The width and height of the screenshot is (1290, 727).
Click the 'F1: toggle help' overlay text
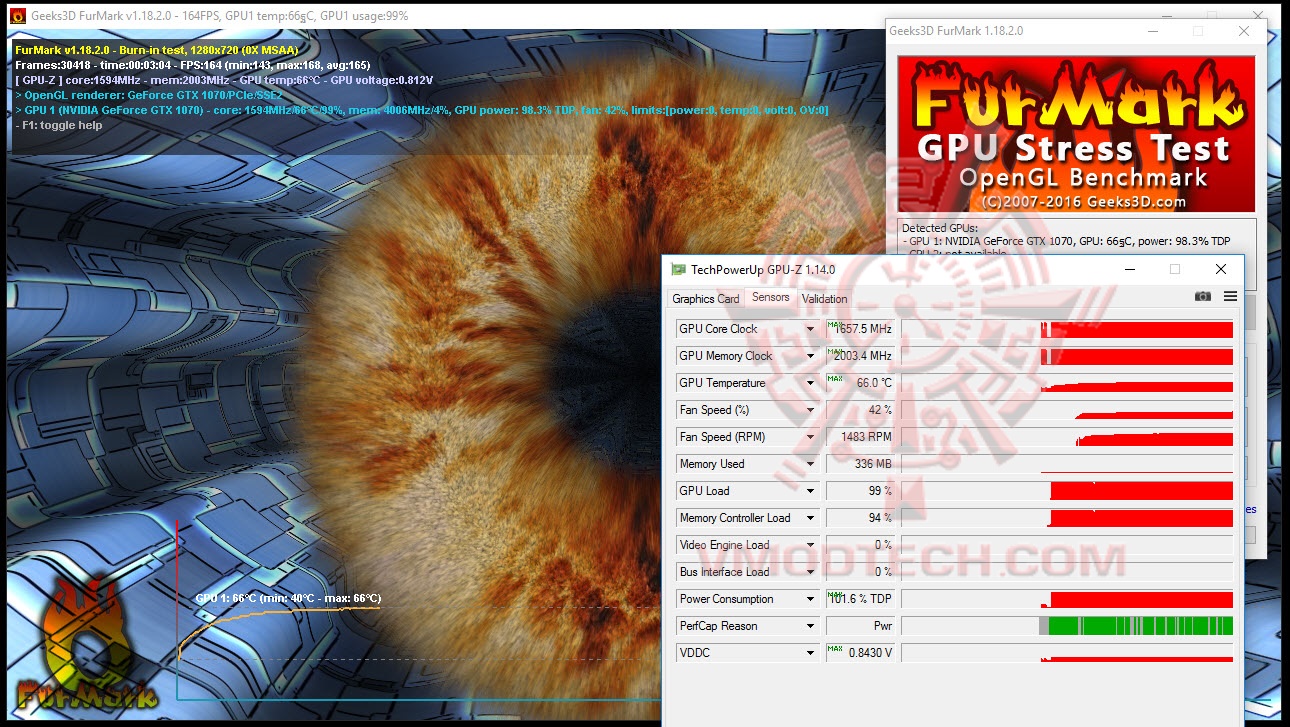(59, 125)
